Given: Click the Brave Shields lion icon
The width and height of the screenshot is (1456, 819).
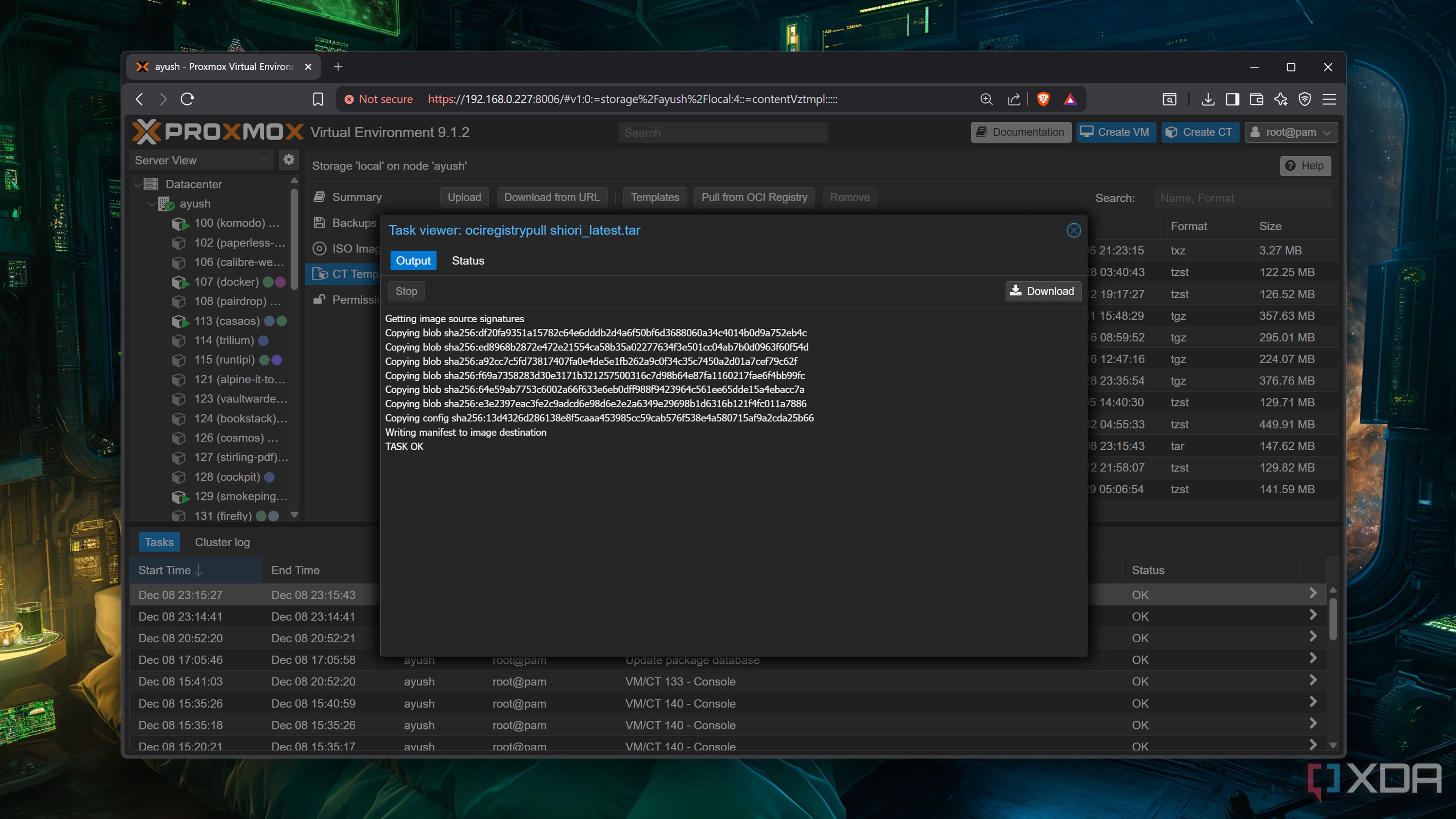Looking at the screenshot, I should (x=1043, y=99).
